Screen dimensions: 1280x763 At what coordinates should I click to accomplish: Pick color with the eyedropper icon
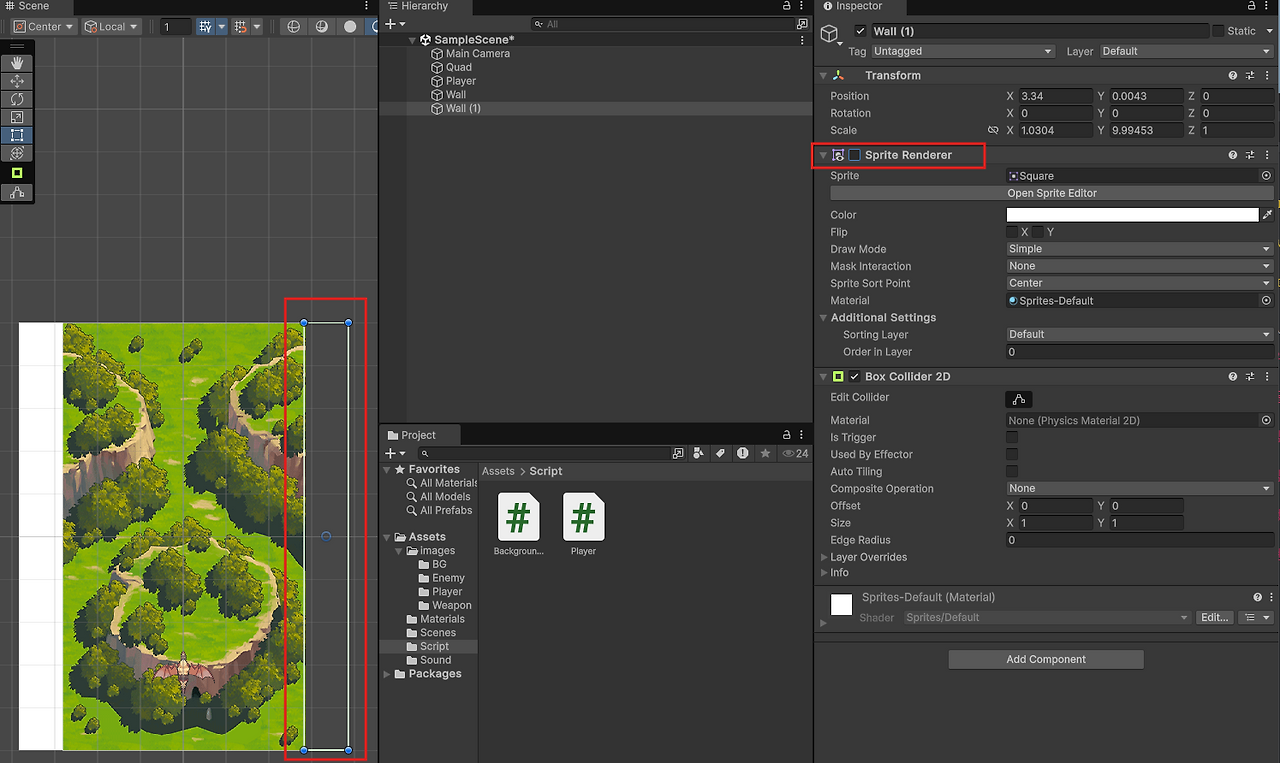point(1267,215)
